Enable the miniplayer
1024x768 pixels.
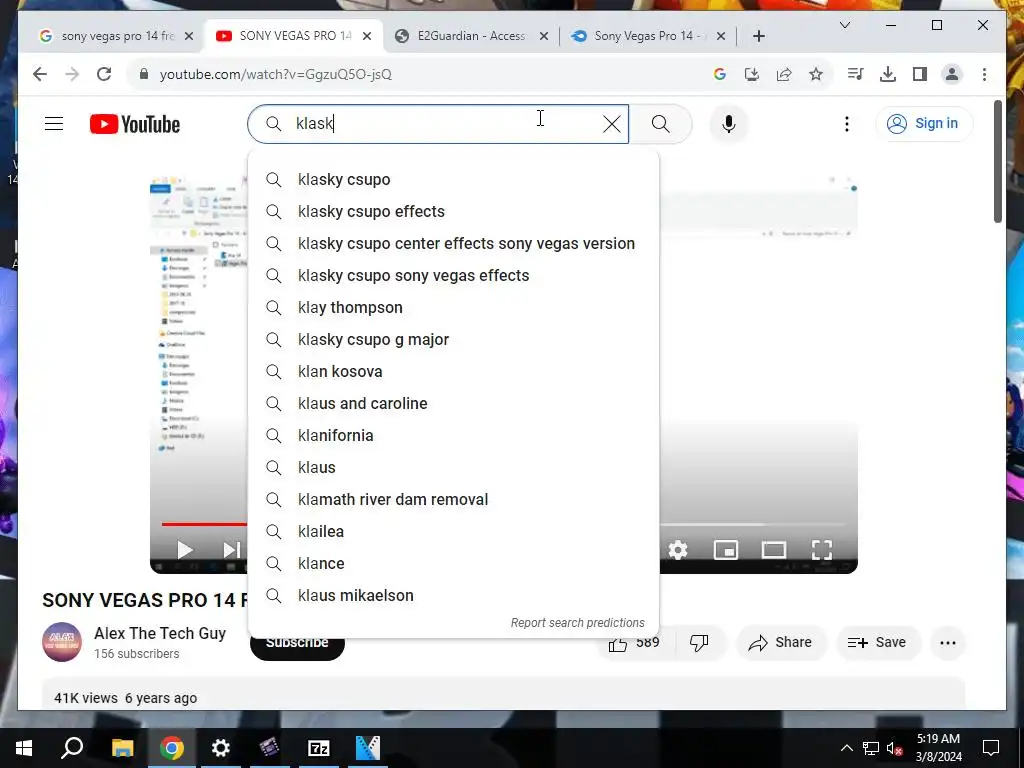726,550
